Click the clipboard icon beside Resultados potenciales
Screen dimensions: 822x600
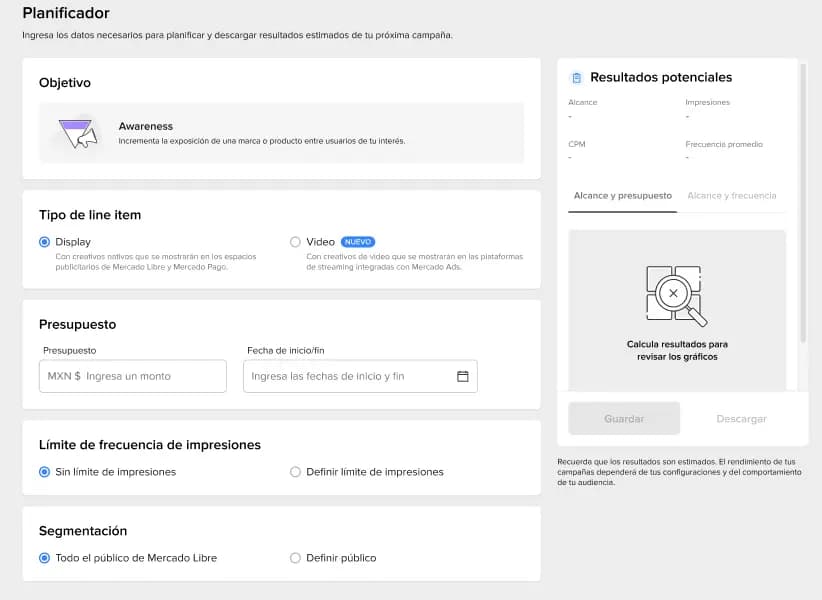pos(577,78)
